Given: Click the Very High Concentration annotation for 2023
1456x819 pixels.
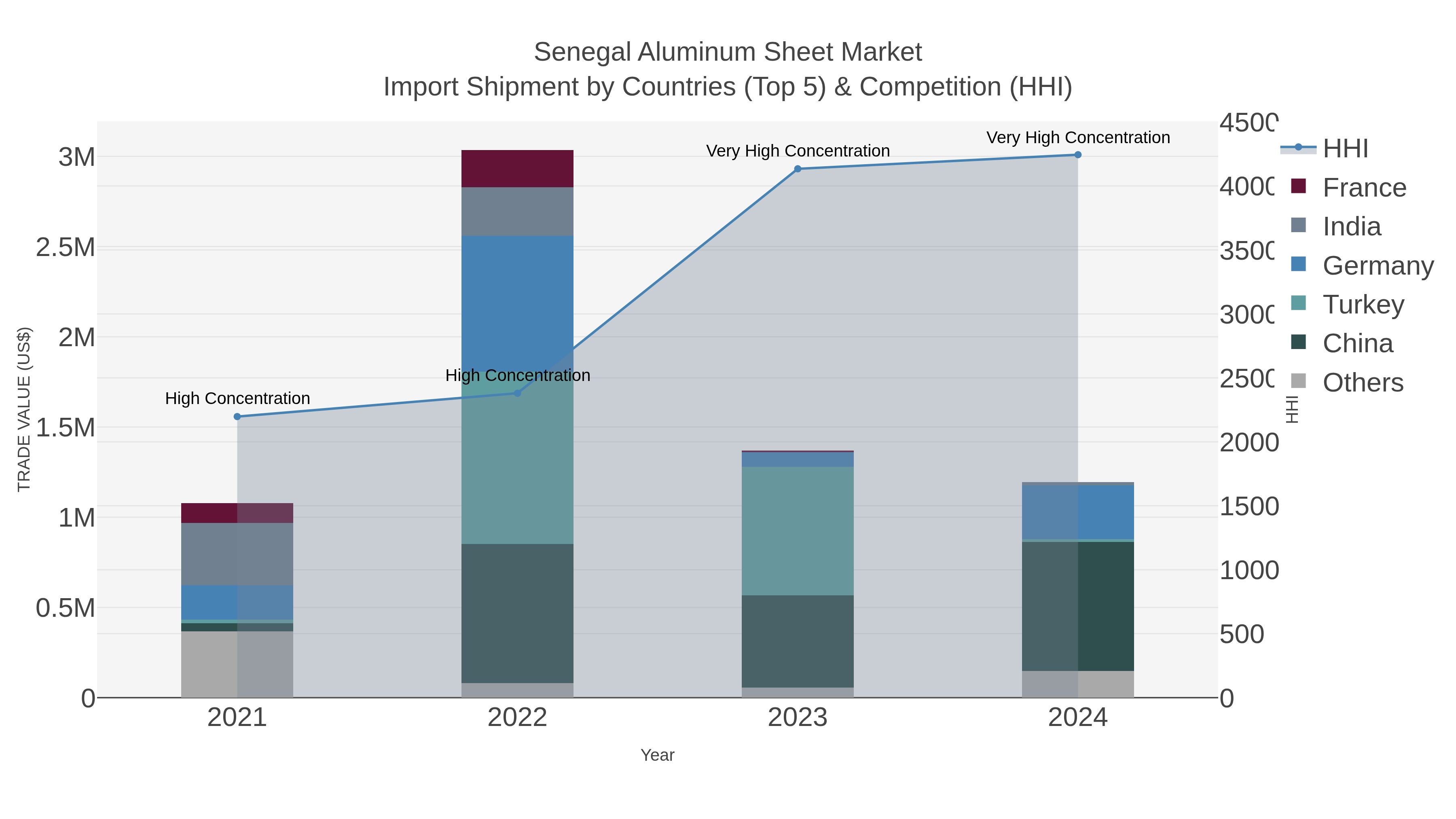Looking at the screenshot, I should tap(798, 151).
